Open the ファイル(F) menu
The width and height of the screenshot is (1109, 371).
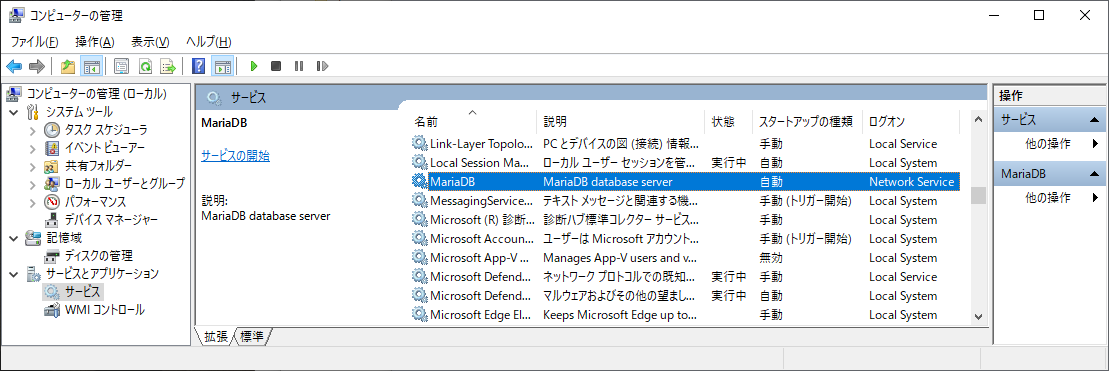click(x=34, y=42)
